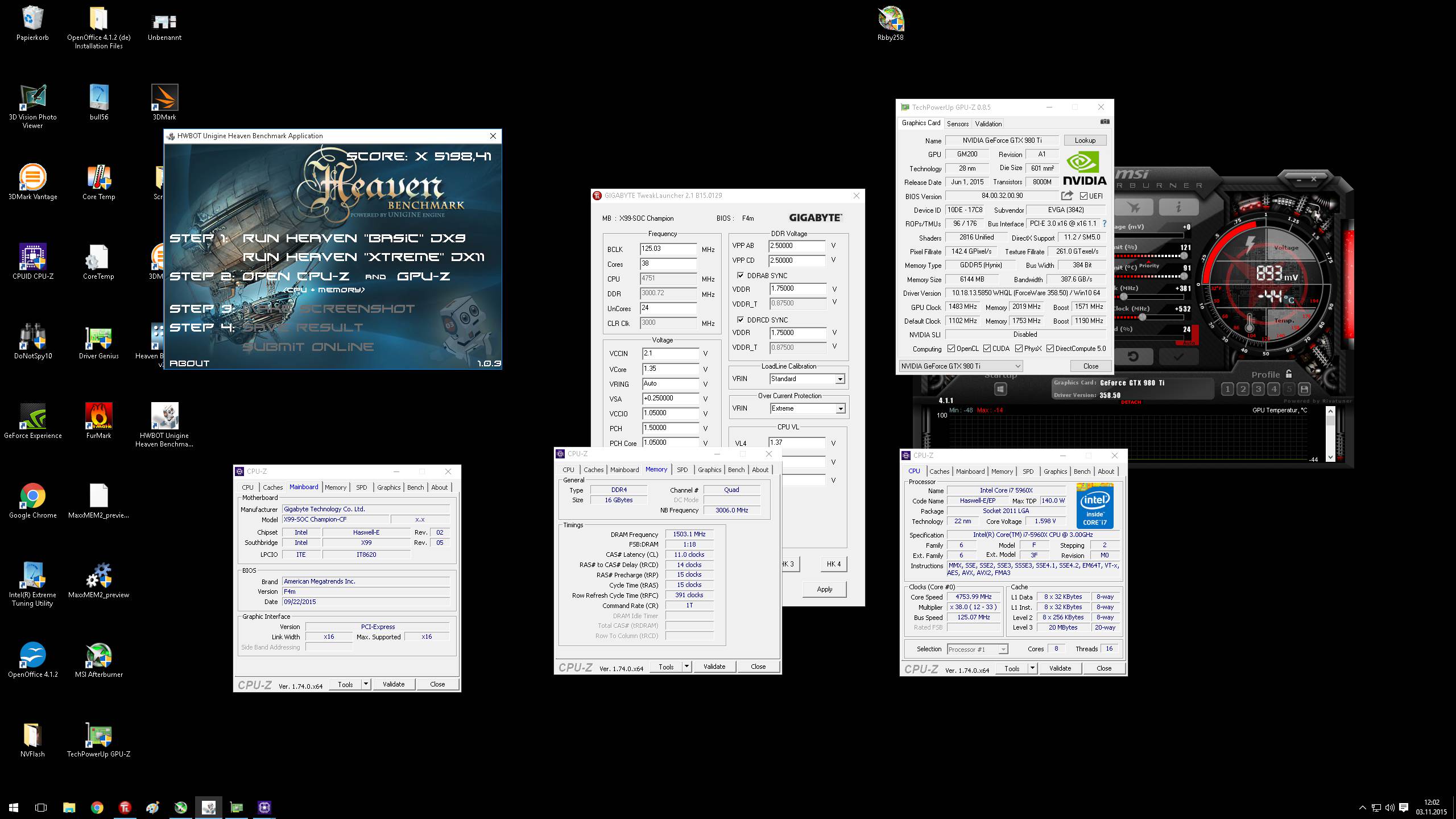The width and height of the screenshot is (1456, 819).
Task: Toggle the DirectCompute 5.0 checkbox
Action: click(x=1050, y=349)
